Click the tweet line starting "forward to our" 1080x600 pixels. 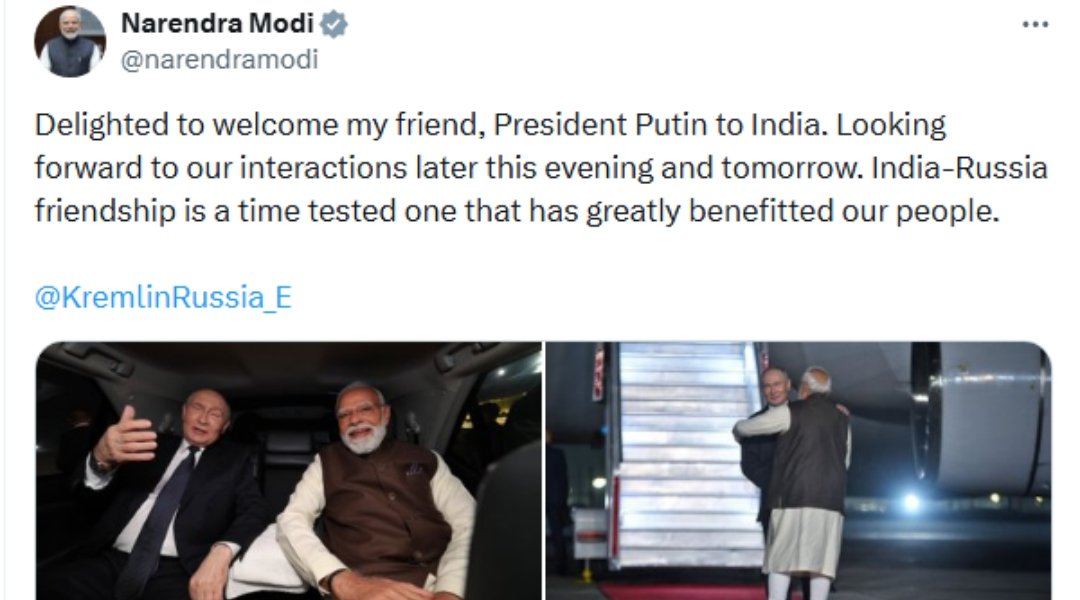point(540,169)
